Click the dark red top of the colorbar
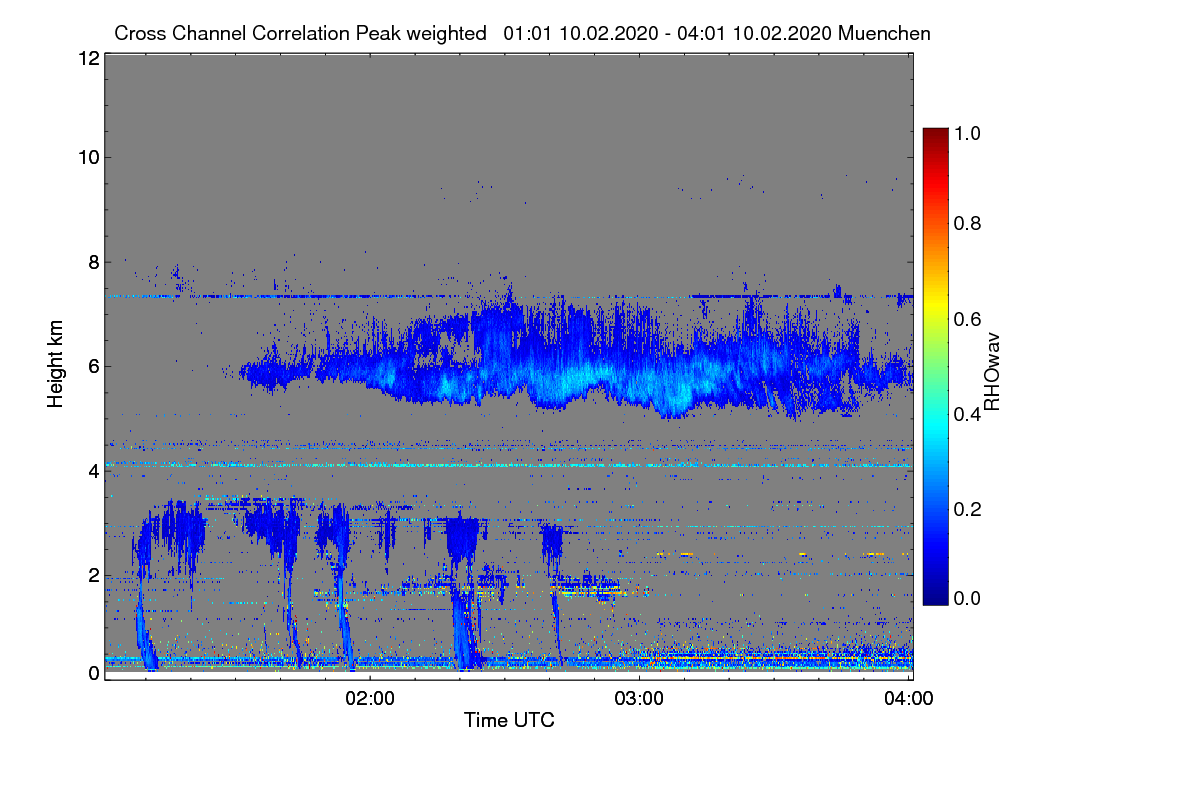This screenshot has height=800, width=1200. click(935, 136)
